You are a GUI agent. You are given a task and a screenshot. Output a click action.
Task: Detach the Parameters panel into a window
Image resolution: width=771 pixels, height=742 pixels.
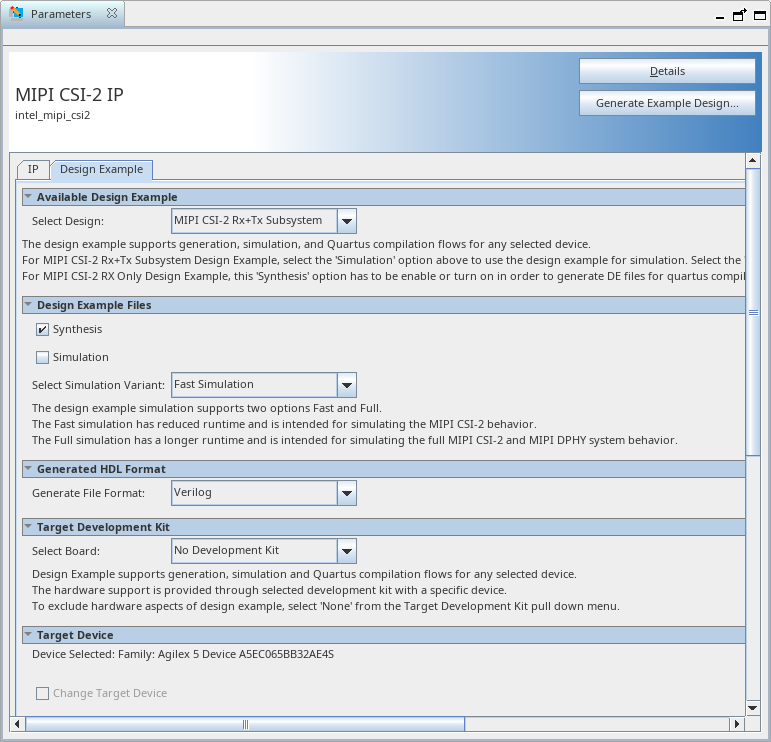pyautogui.click(x=740, y=15)
